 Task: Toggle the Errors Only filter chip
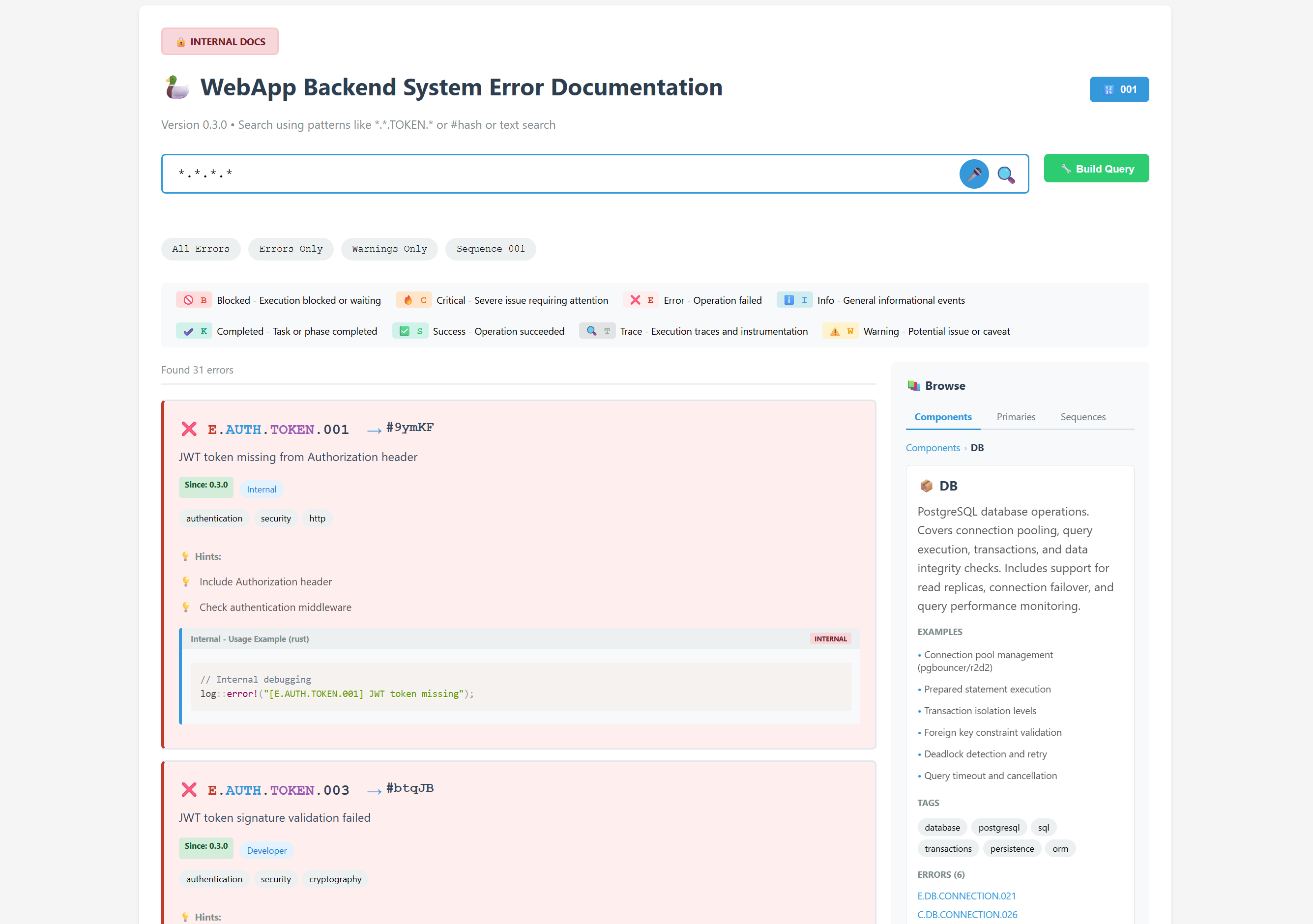coord(291,249)
